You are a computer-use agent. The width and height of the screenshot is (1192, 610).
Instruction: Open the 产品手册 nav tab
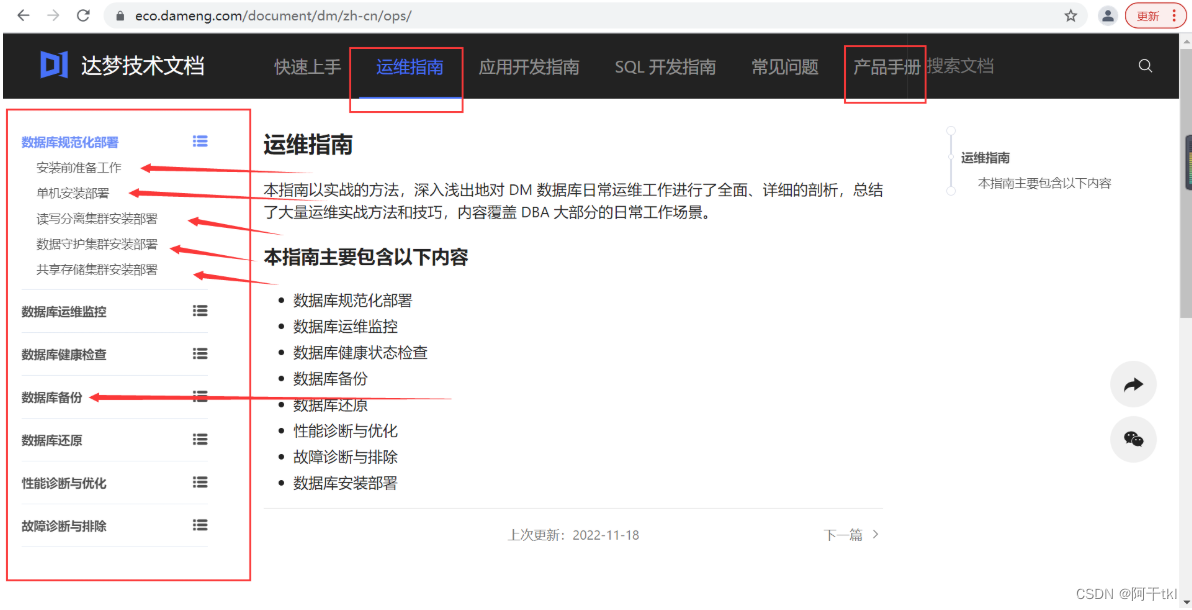(x=887, y=67)
